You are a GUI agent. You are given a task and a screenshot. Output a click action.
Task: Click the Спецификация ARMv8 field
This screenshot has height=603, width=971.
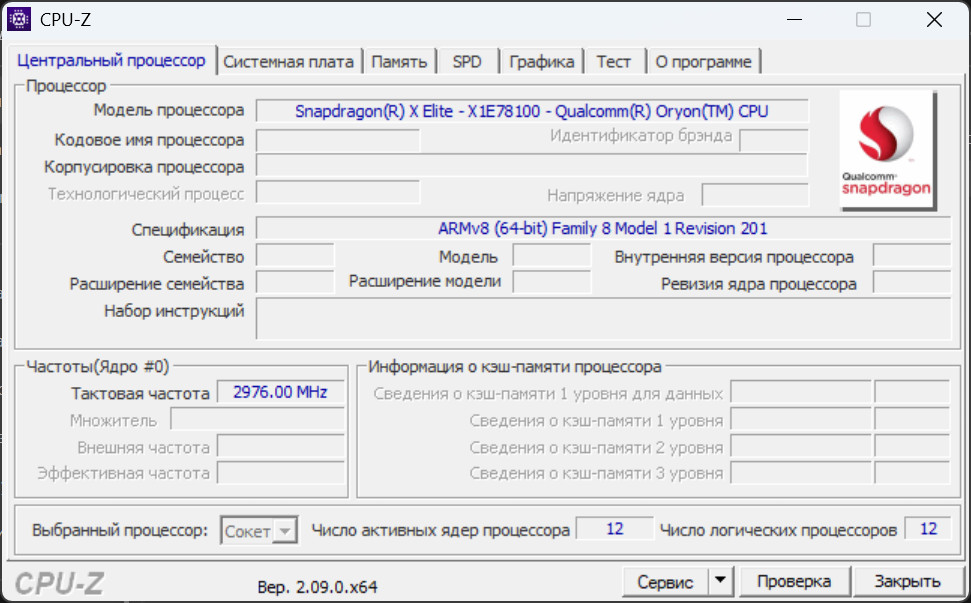click(603, 228)
